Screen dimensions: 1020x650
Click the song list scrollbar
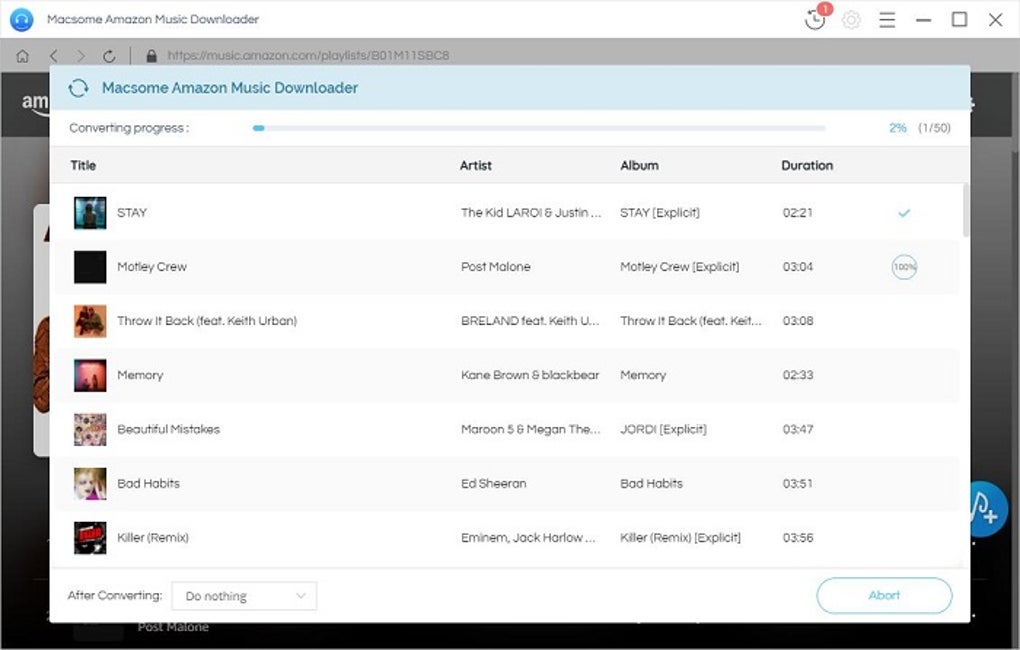pos(965,211)
